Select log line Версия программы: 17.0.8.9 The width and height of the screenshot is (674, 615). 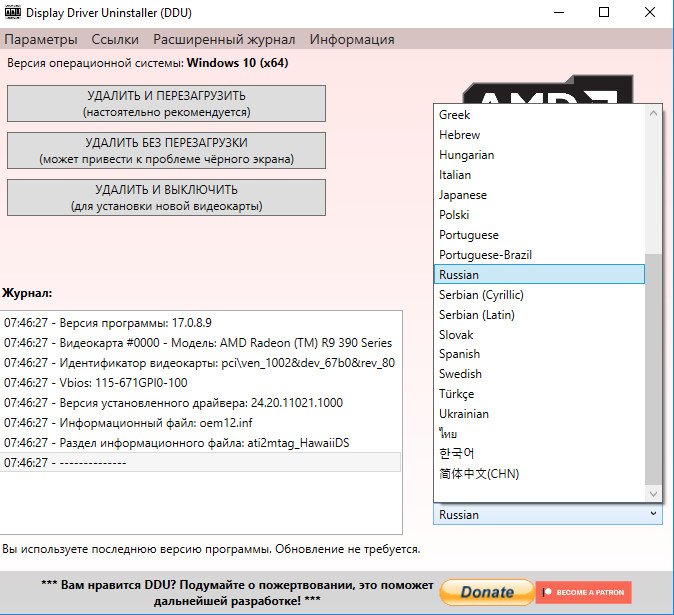tap(200, 322)
